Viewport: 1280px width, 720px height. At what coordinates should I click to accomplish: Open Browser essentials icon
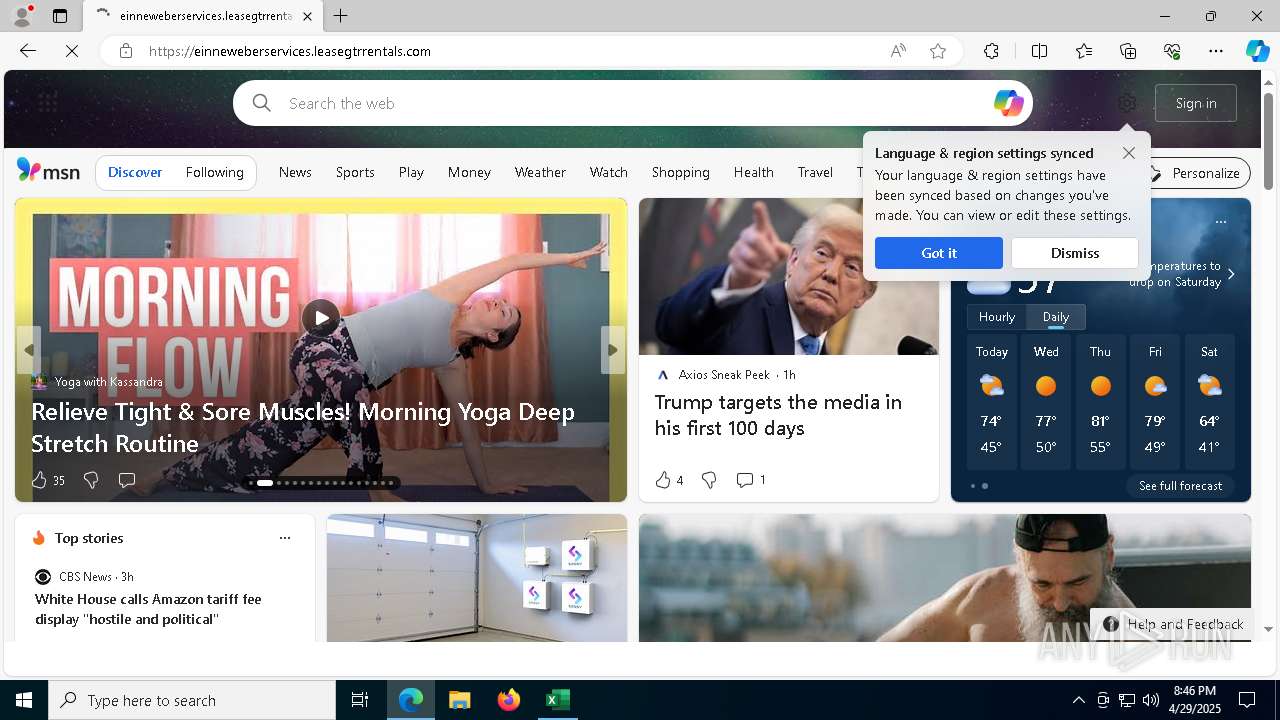[1172, 51]
